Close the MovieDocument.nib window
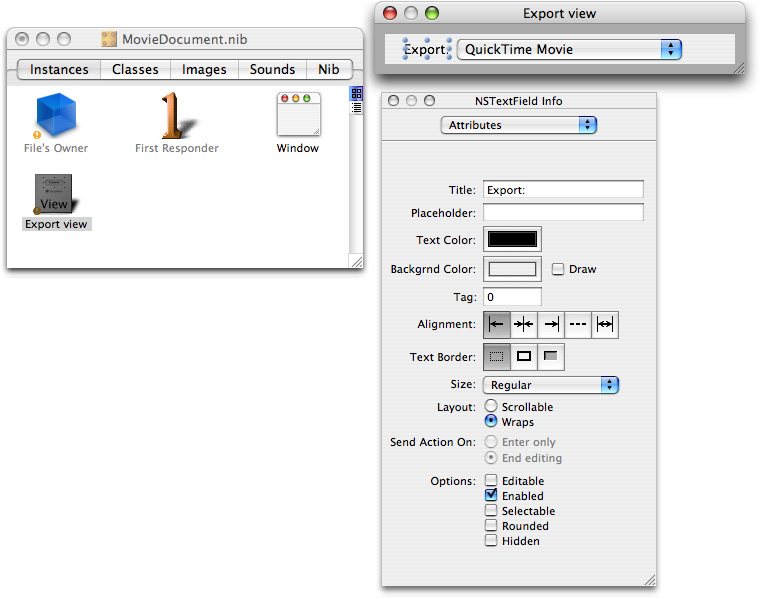 22,39
